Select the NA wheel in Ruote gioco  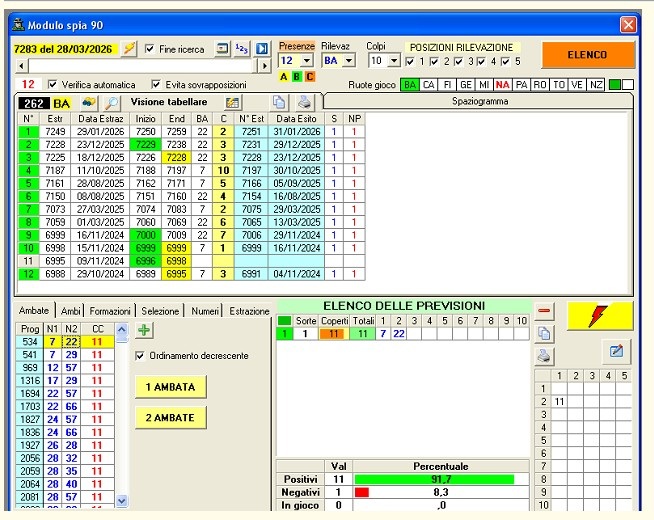point(502,85)
